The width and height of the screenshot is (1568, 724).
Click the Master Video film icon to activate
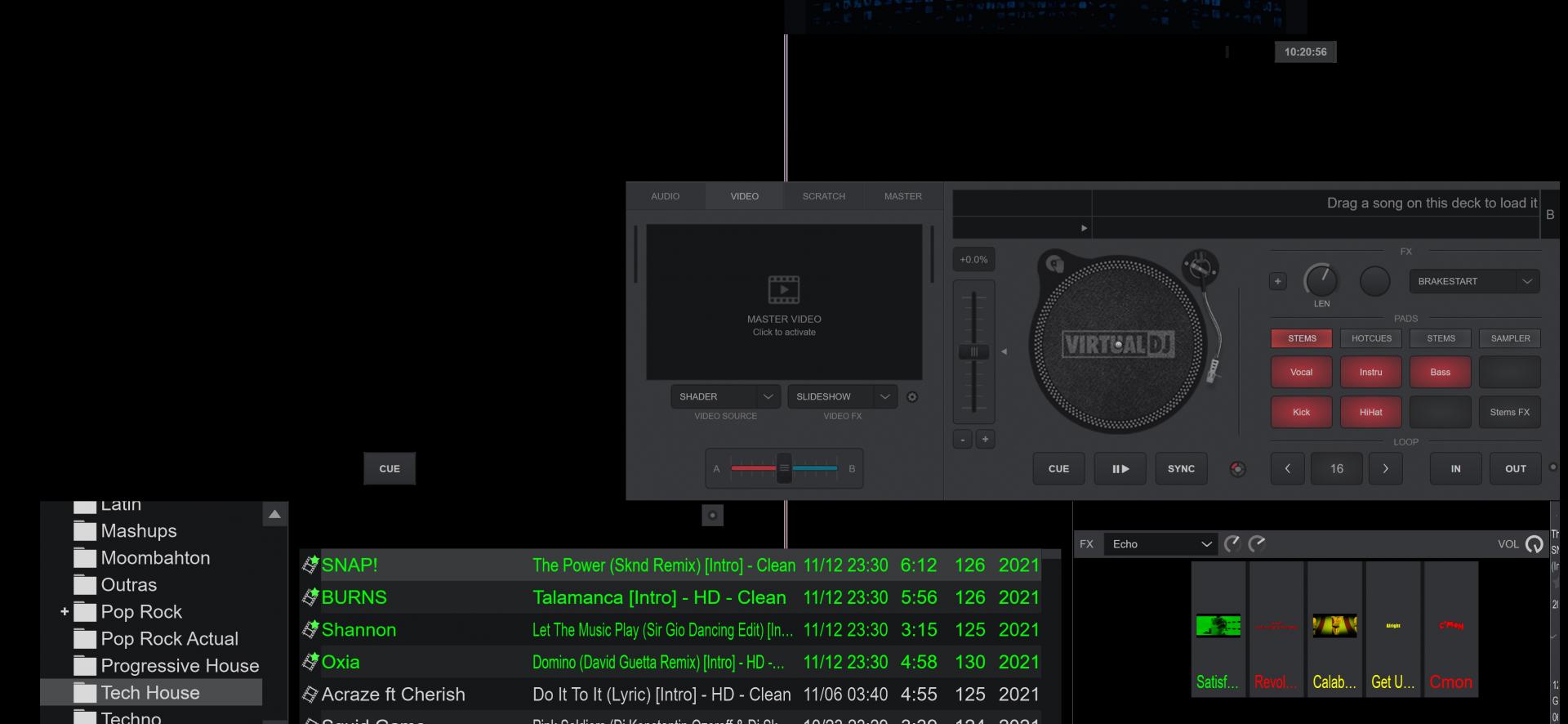pyautogui.click(x=784, y=289)
